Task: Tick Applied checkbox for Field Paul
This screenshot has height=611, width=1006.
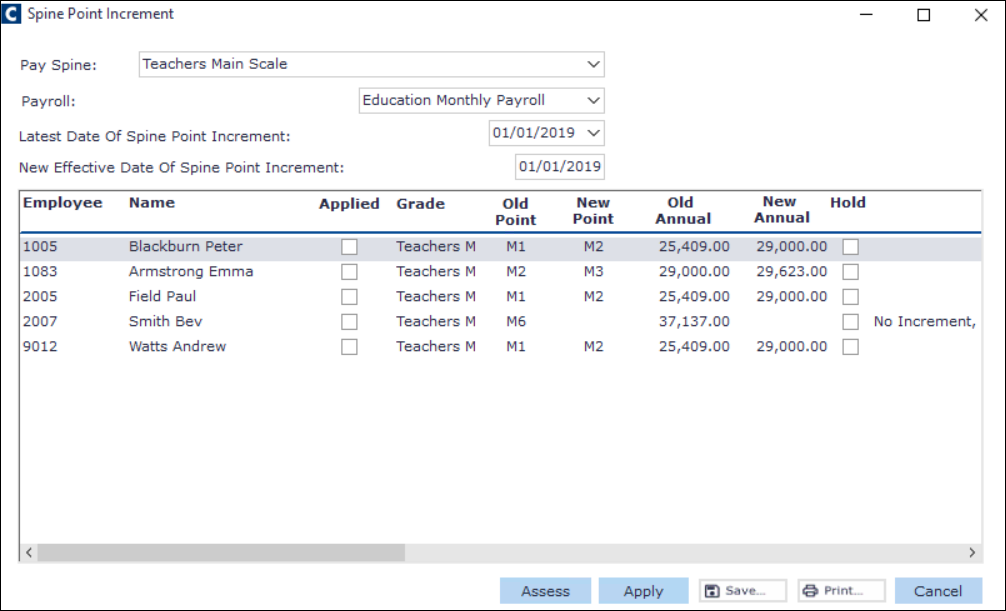Action: 349,297
